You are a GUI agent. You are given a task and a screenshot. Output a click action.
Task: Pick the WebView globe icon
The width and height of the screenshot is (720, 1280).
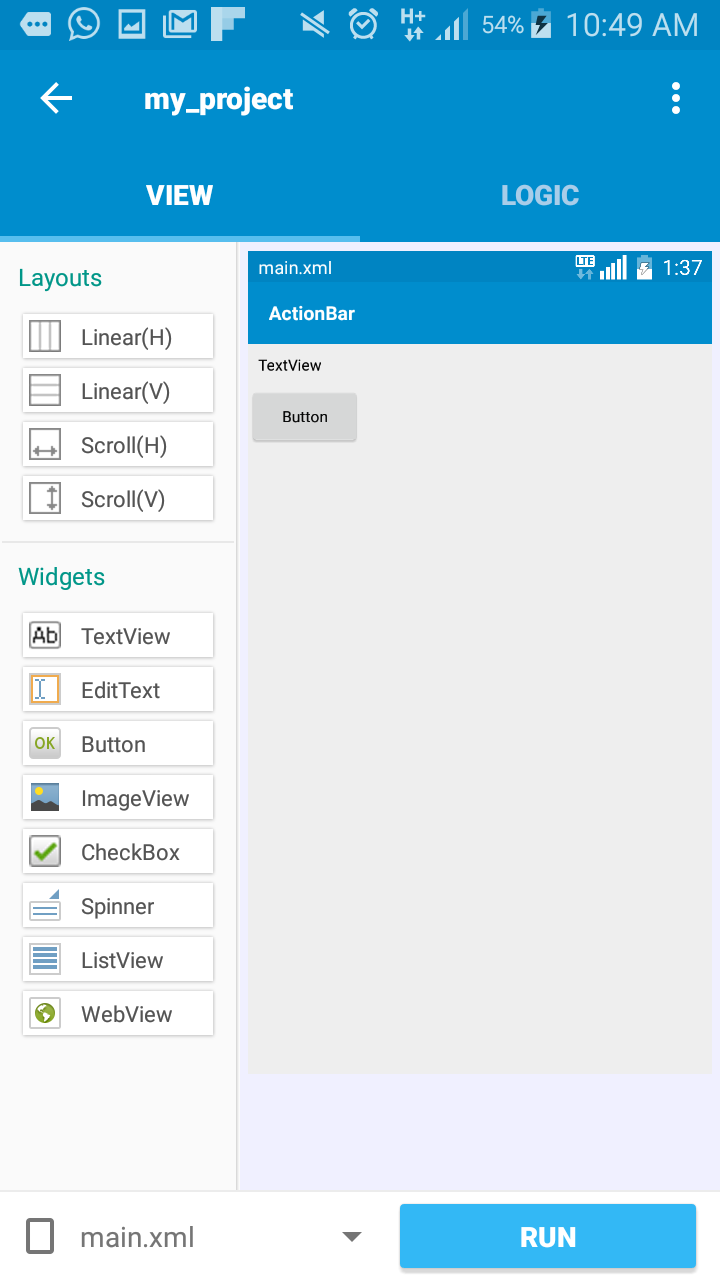pos(45,1013)
